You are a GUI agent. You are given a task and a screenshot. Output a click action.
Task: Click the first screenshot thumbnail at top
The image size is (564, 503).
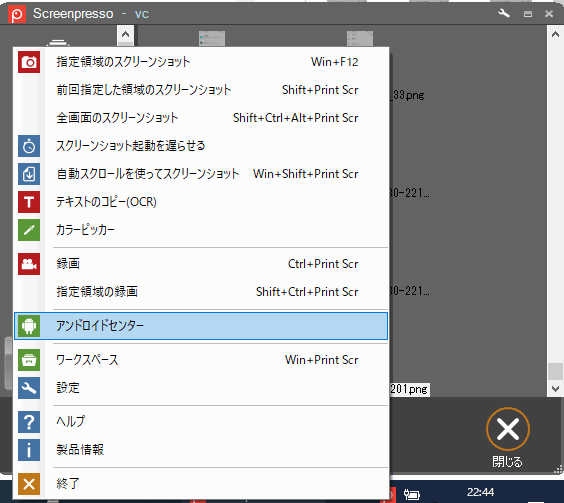[212, 38]
